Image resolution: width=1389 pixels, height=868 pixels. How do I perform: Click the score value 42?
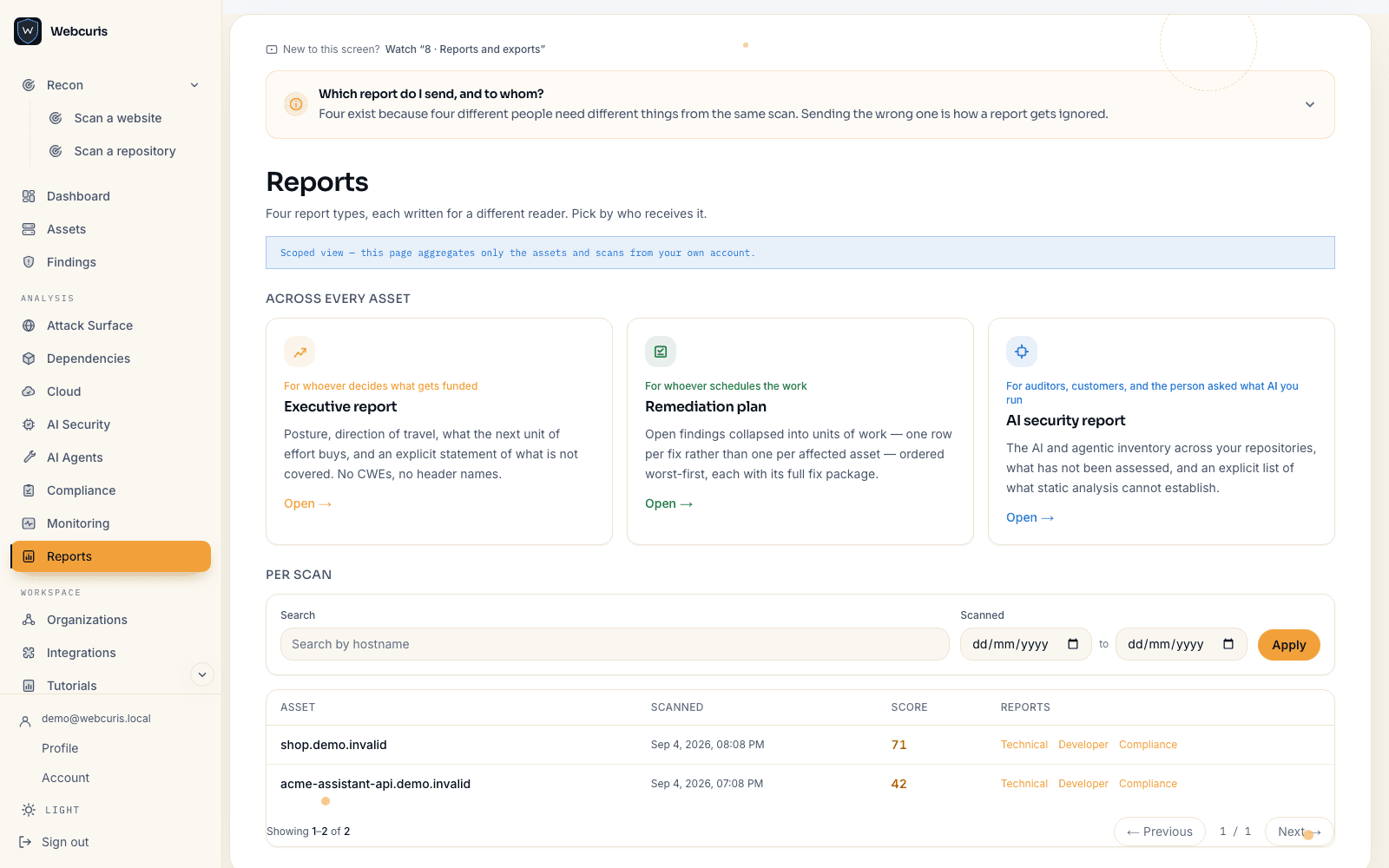tap(899, 784)
